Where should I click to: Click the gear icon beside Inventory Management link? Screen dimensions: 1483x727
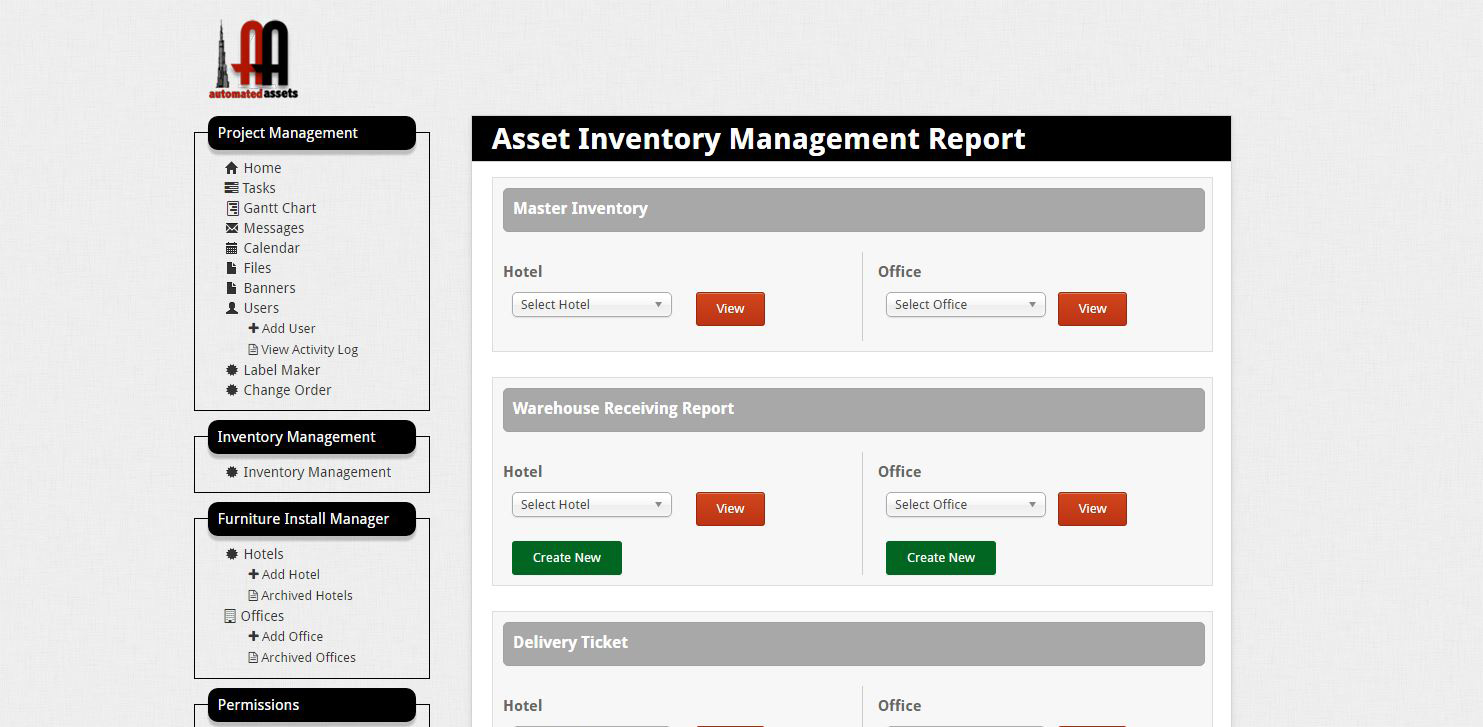tap(232, 472)
